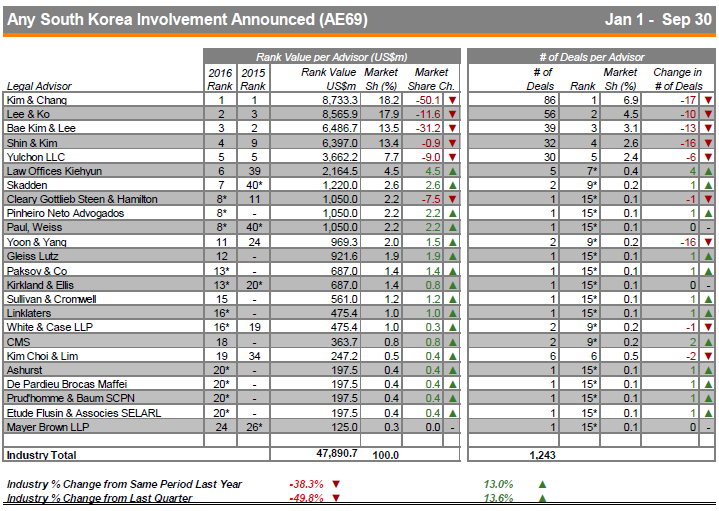719x511 pixels.
Task: Click the 'Legal Advisor' column header
Action: click(39, 86)
